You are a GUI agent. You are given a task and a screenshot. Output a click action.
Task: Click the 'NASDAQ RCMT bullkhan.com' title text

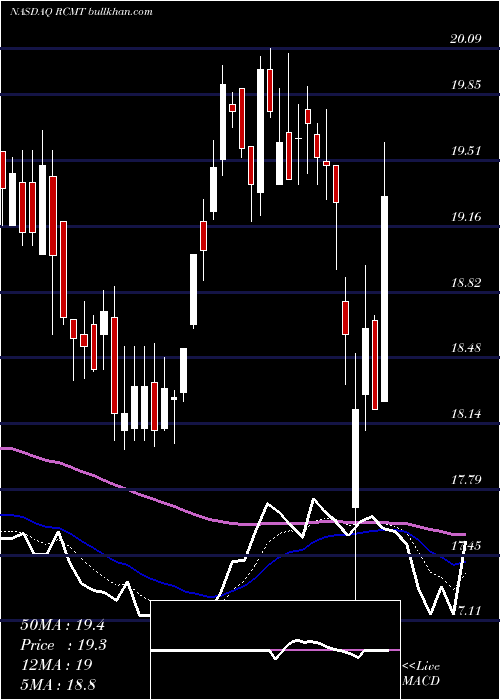[x=82, y=11]
